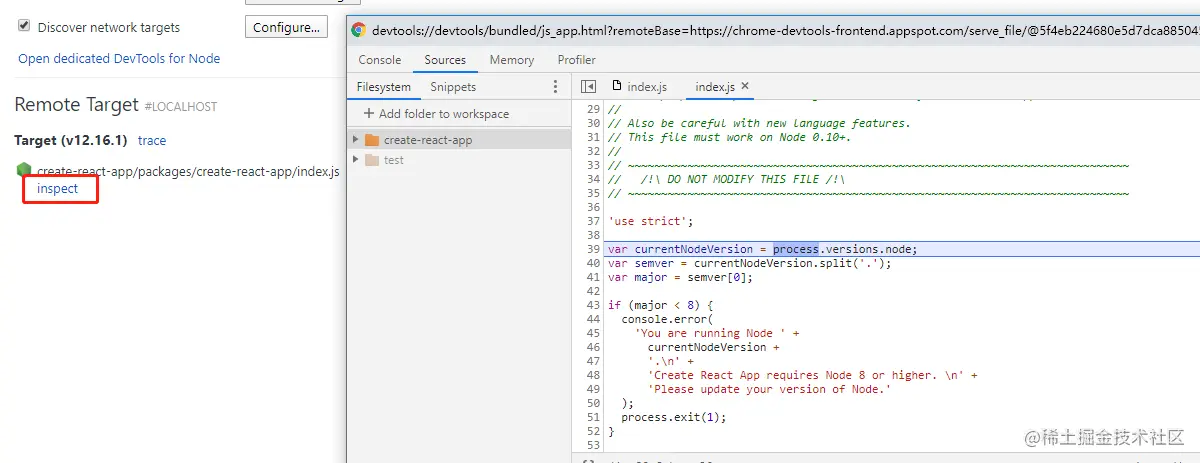
Task: Click process.exit(1); on line 51
Action: click(674, 417)
